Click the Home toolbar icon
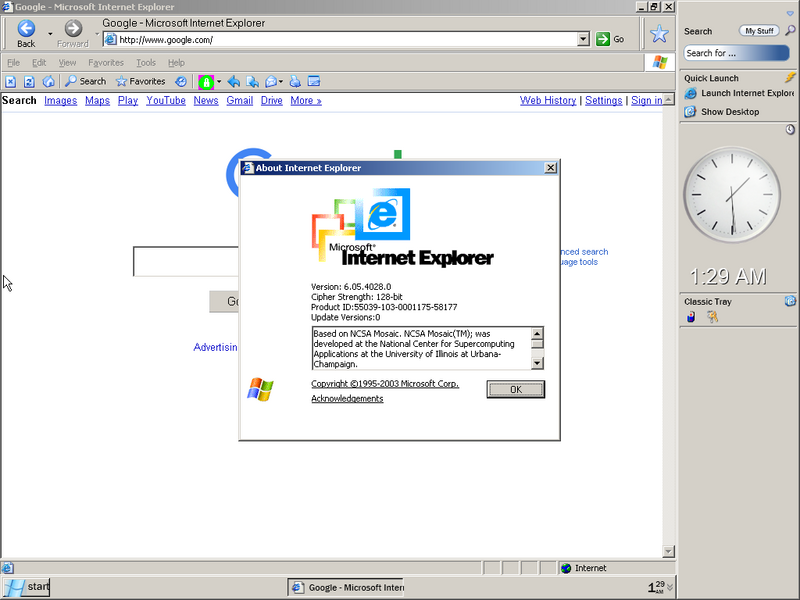800x600 pixels. click(48, 82)
